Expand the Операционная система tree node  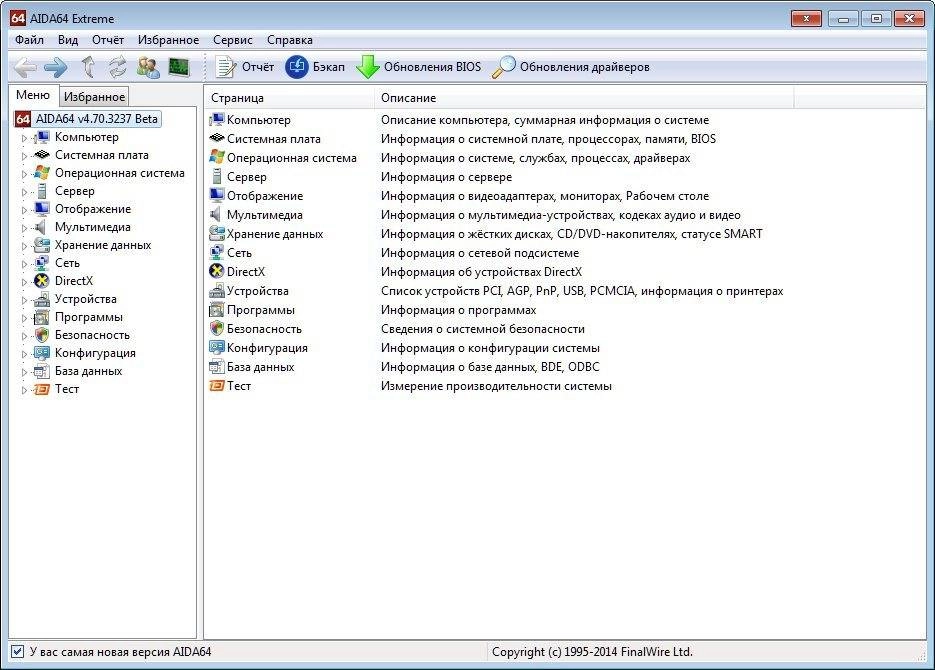[24, 174]
